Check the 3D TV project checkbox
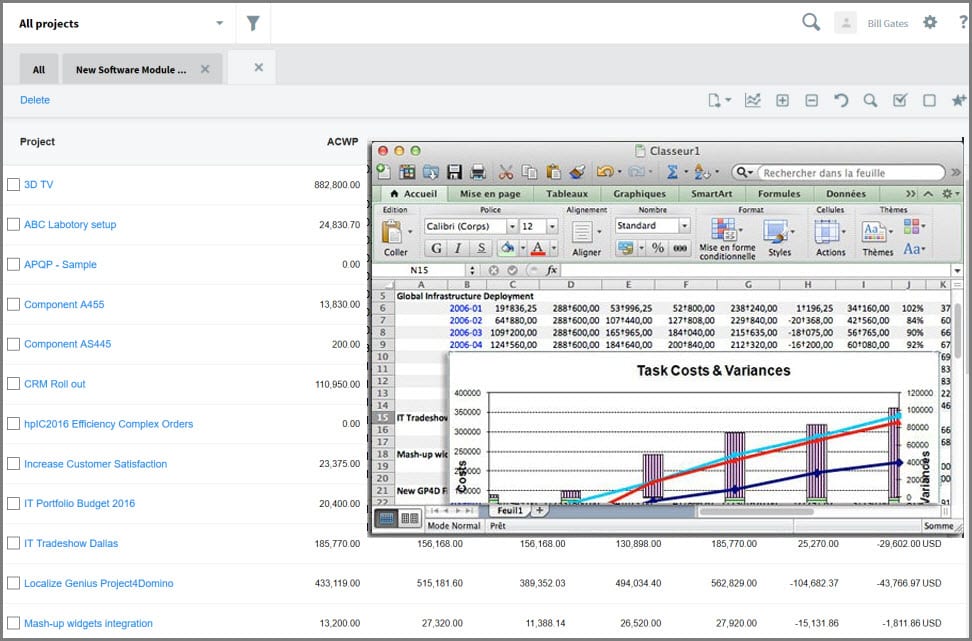Image resolution: width=972 pixels, height=641 pixels. pos(13,185)
